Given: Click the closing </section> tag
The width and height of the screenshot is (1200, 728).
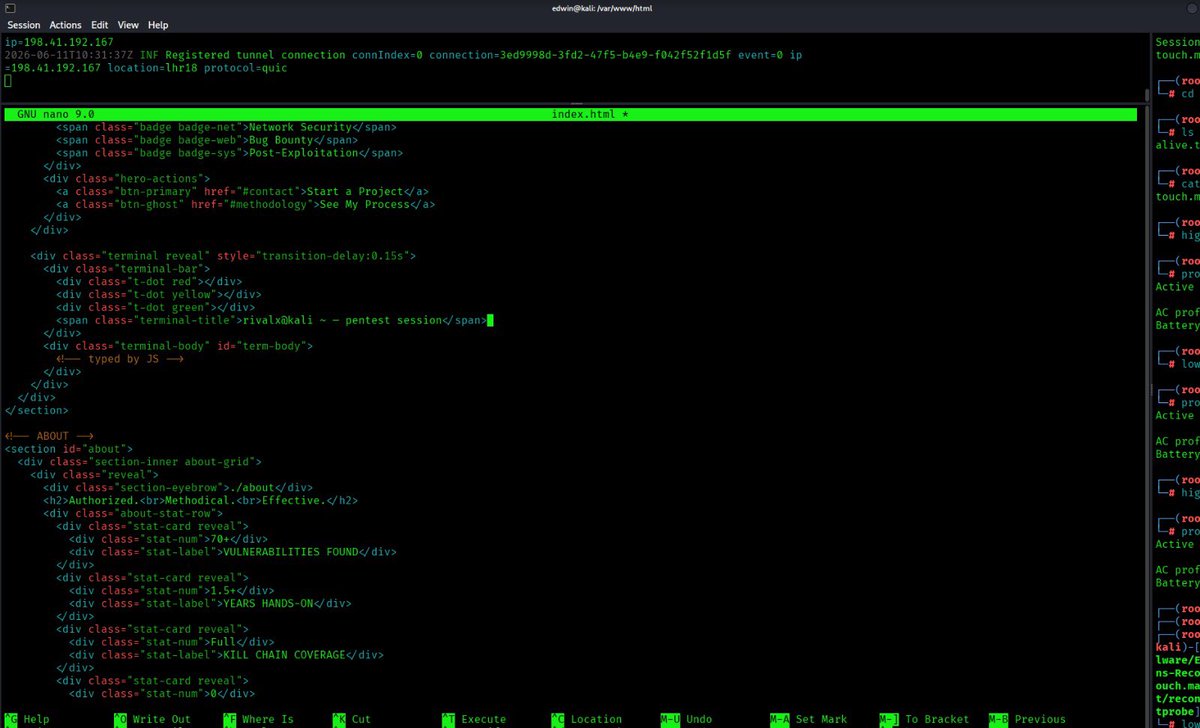Looking at the screenshot, I should tap(37, 410).
